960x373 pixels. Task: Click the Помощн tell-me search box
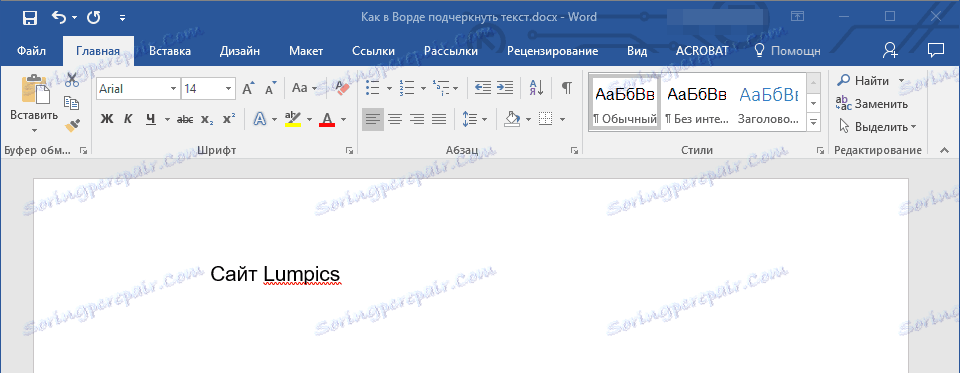[787, 51]
